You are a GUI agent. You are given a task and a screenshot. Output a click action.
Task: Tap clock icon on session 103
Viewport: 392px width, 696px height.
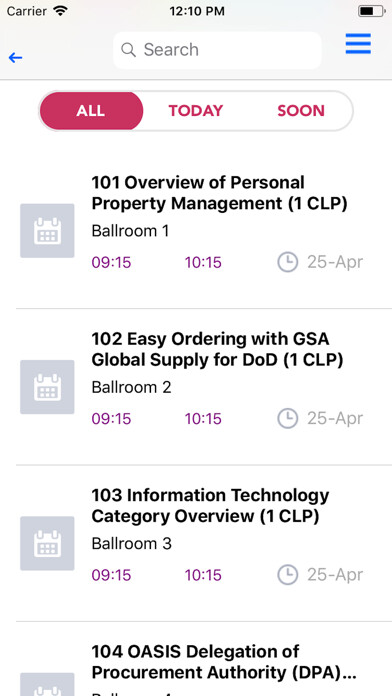click(288, 574)
